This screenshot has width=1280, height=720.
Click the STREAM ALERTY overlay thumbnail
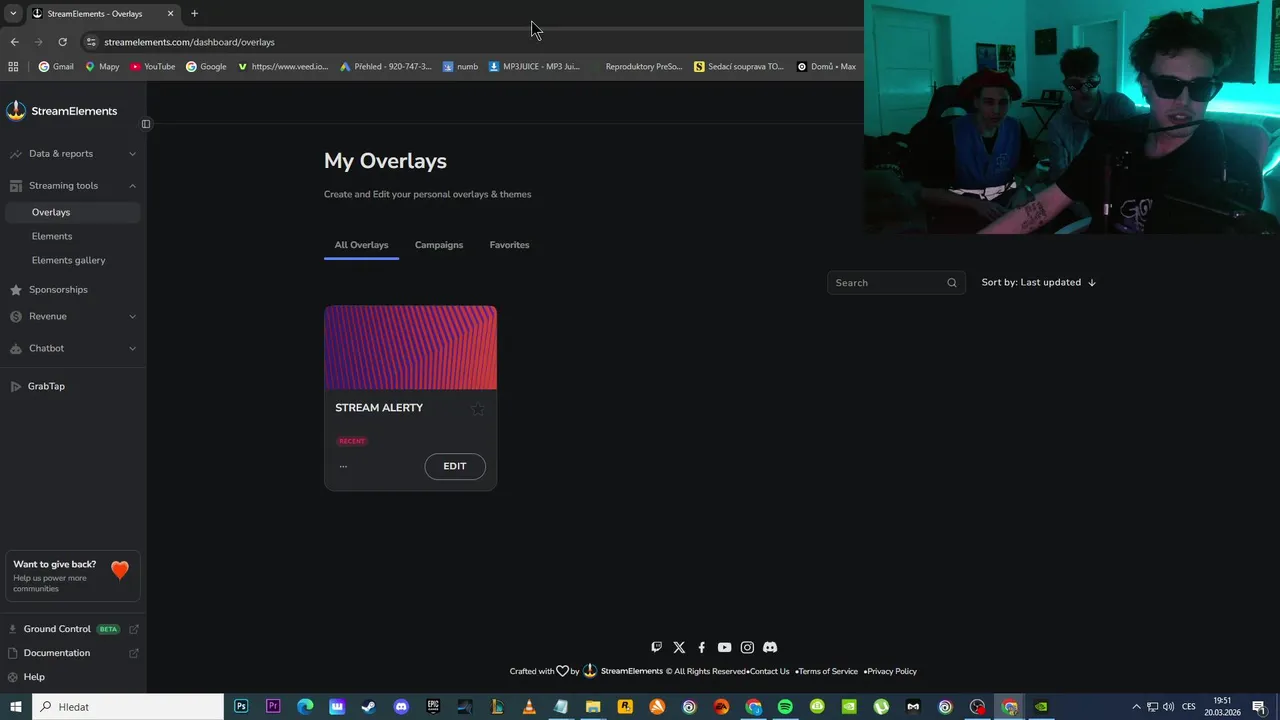(410, 348)
